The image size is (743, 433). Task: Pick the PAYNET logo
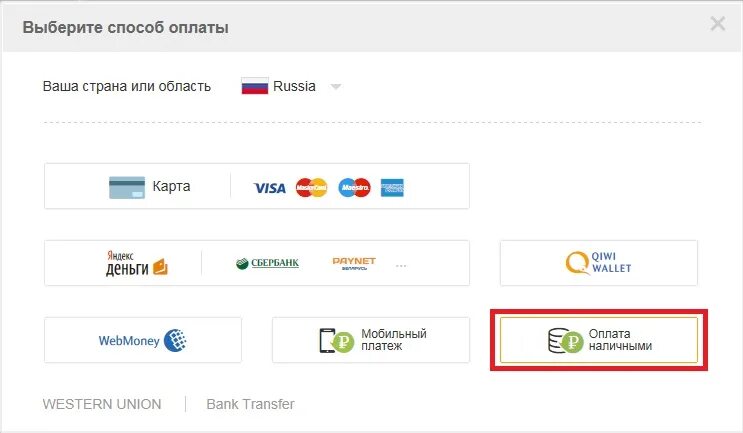click(x=354, y=263)
